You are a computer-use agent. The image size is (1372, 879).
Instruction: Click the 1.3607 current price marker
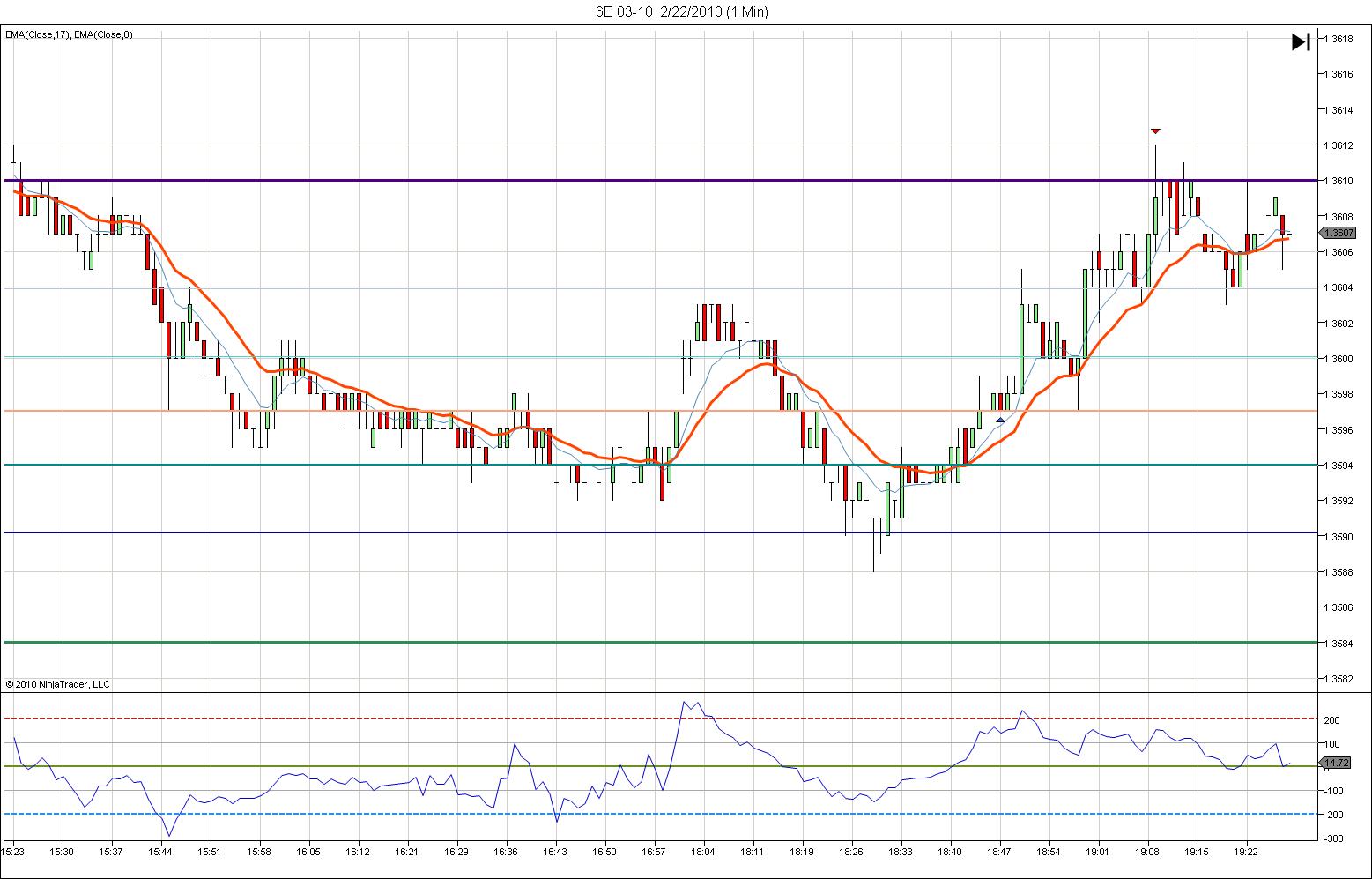tap(1338, 233)
